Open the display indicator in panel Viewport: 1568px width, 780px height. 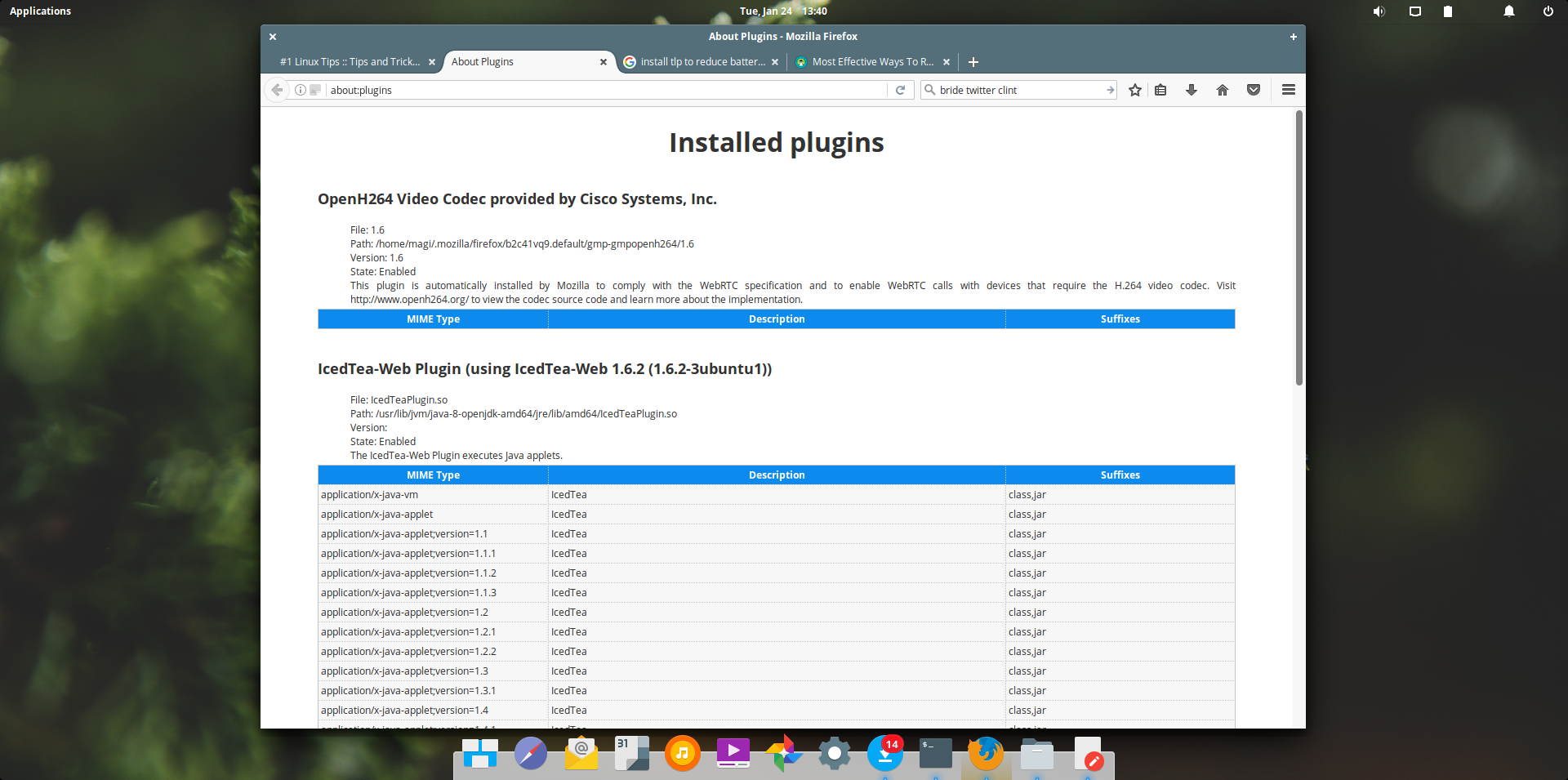pos(1415,11)
